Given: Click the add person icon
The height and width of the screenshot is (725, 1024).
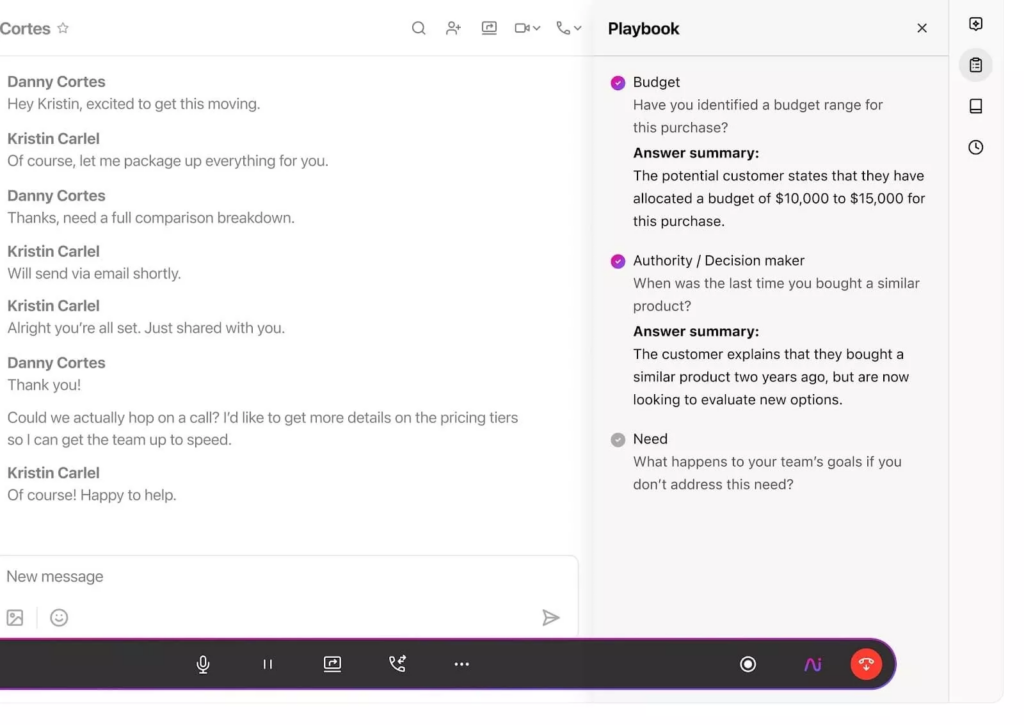Looking at the screenshot, I should tap(453, 28).
